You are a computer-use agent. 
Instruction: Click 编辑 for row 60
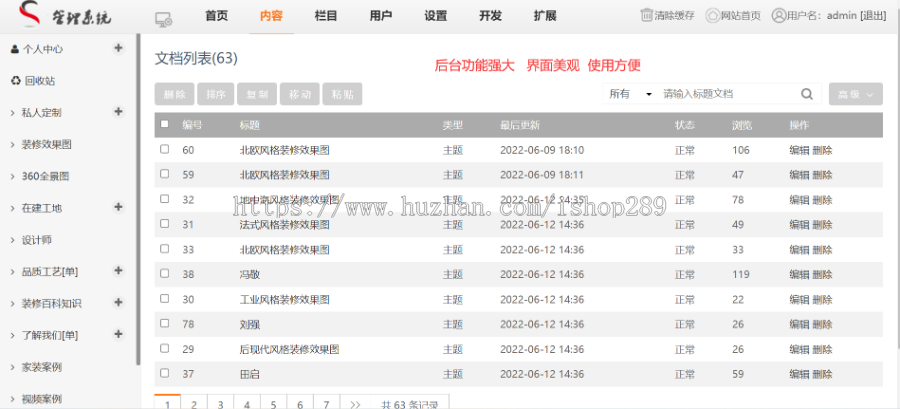click(x=799, y=150)
